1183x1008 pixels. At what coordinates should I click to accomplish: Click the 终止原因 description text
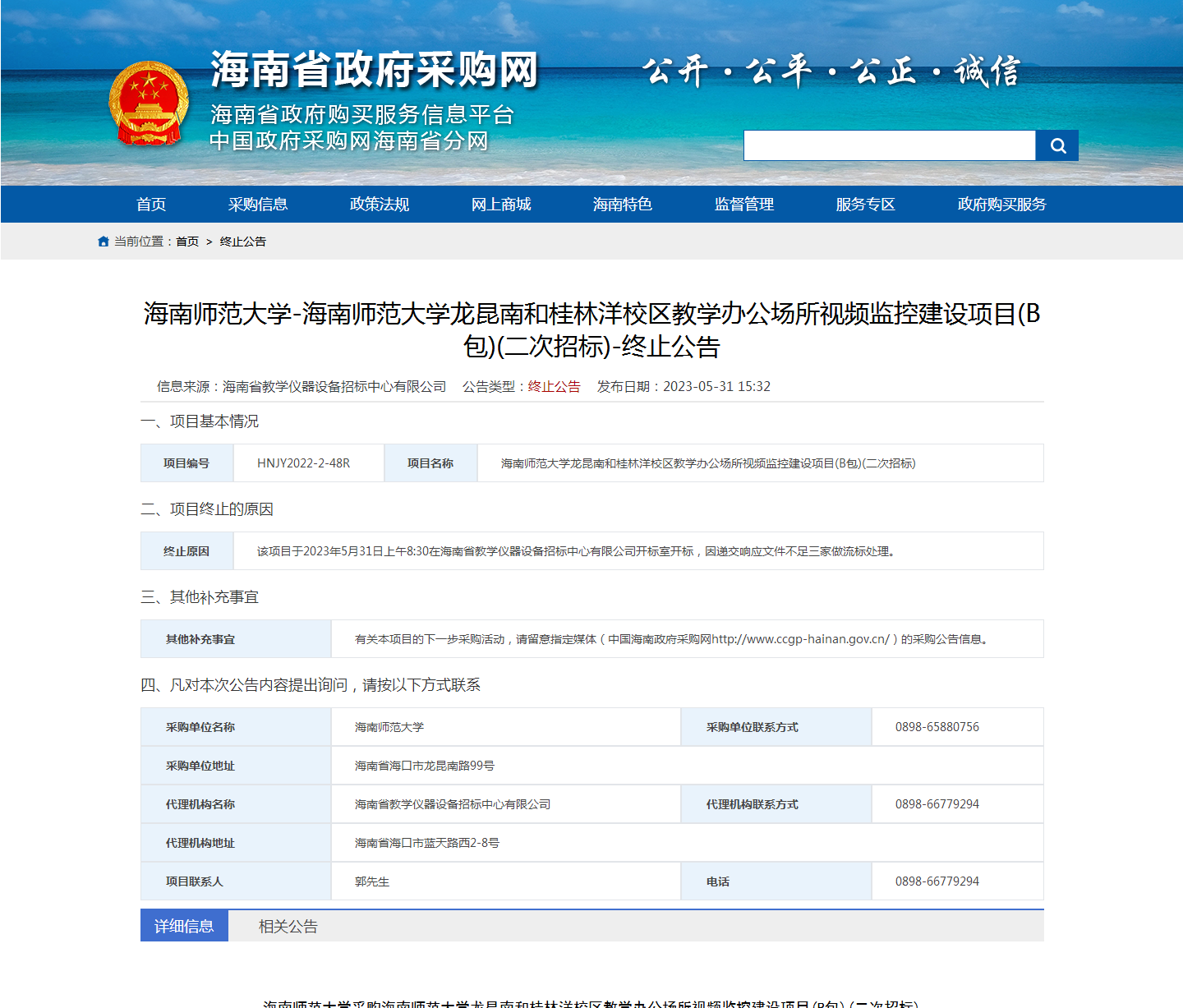(x=576, y=551)
